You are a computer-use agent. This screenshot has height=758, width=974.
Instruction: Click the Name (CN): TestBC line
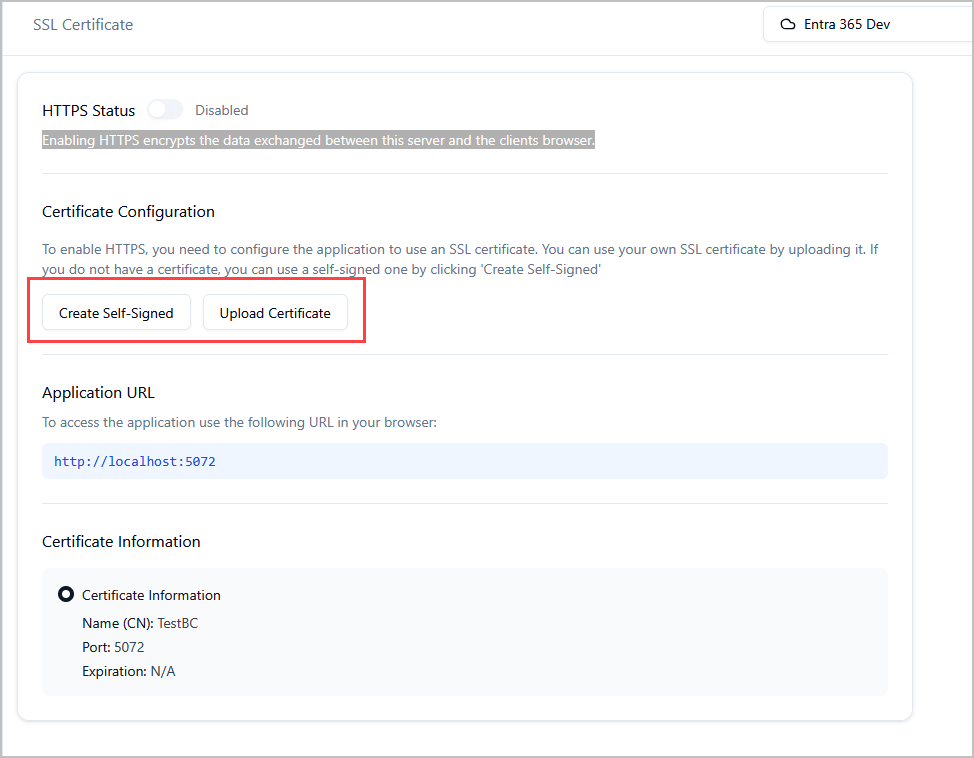coord(140,623)
